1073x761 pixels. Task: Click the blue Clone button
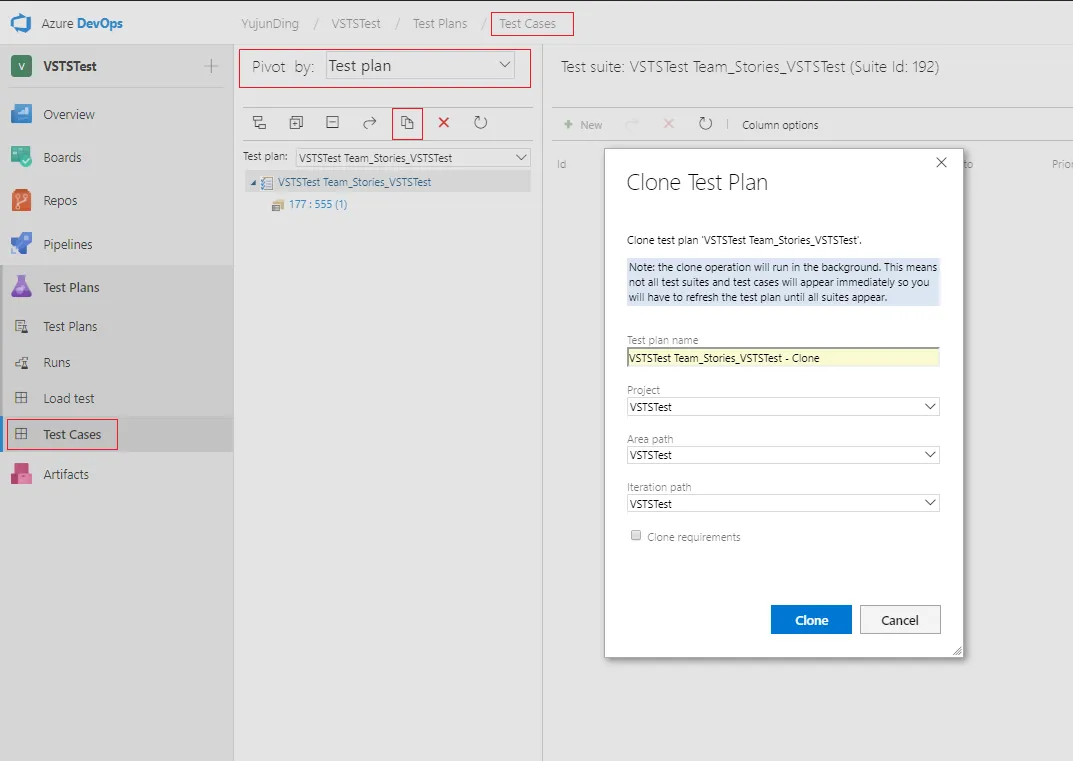(x=811, y=619)
